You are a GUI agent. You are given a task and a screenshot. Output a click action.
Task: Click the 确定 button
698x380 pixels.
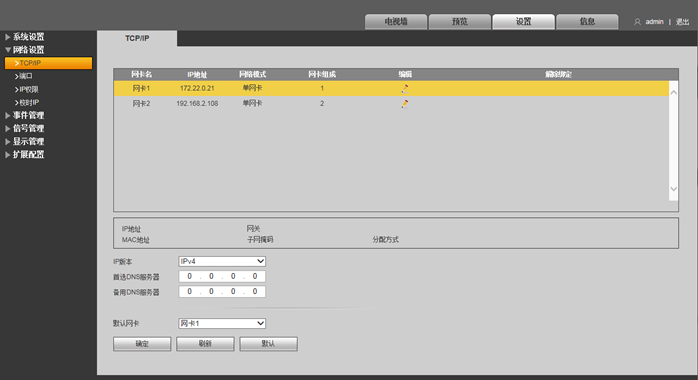pos(142,344)
